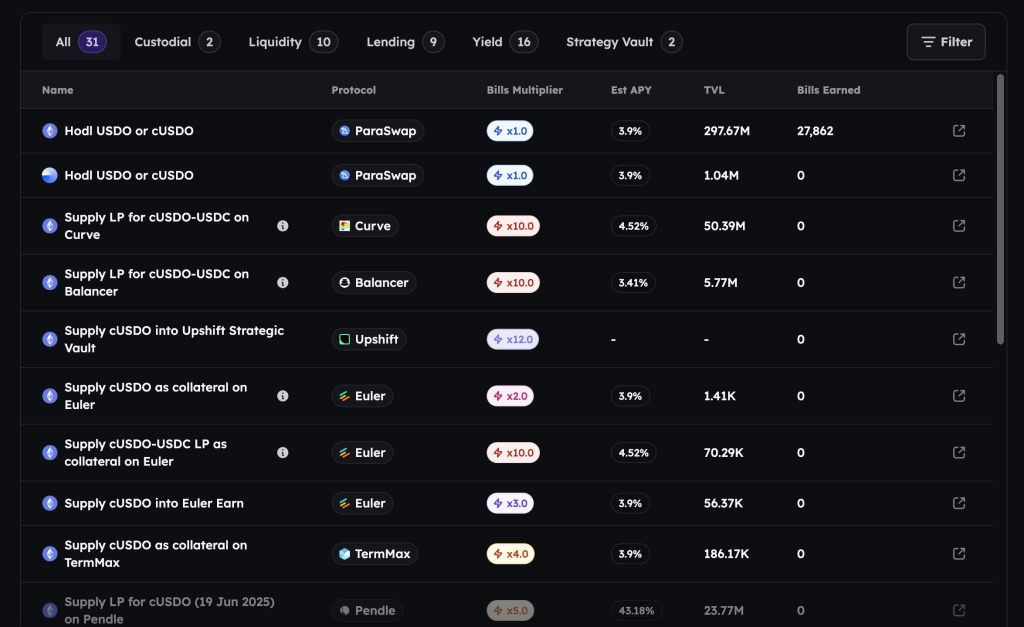Open external link for TermMax collateral row
Screen dimensions: 1024x627
[959, 554]
